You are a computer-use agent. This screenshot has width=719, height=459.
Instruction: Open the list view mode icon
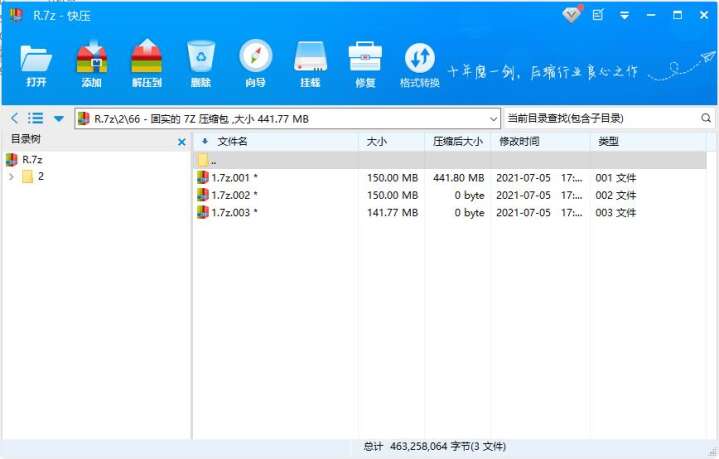[x=36, y=118]
